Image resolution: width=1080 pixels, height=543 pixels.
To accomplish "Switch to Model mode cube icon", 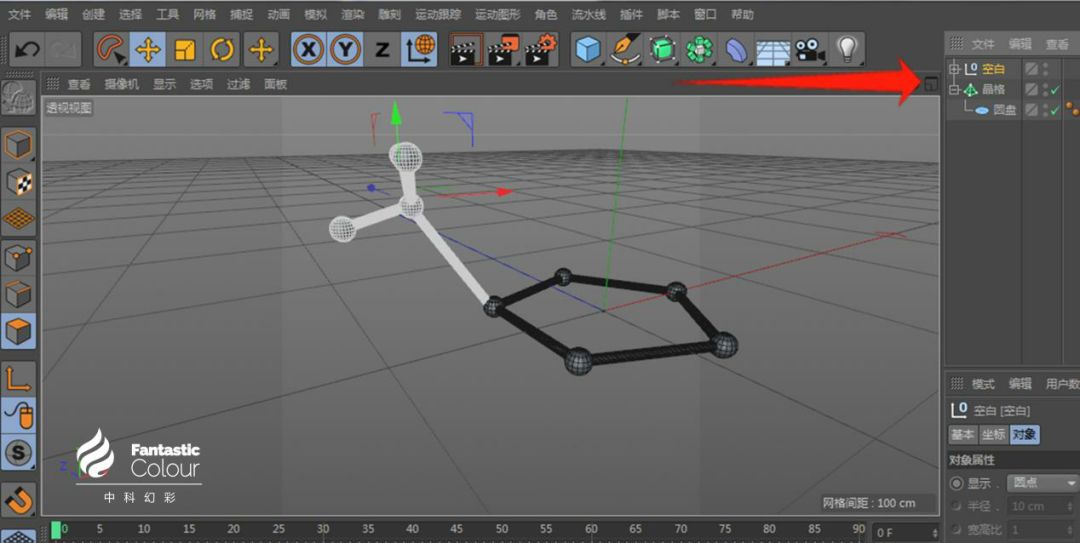I will coord(18,145).
